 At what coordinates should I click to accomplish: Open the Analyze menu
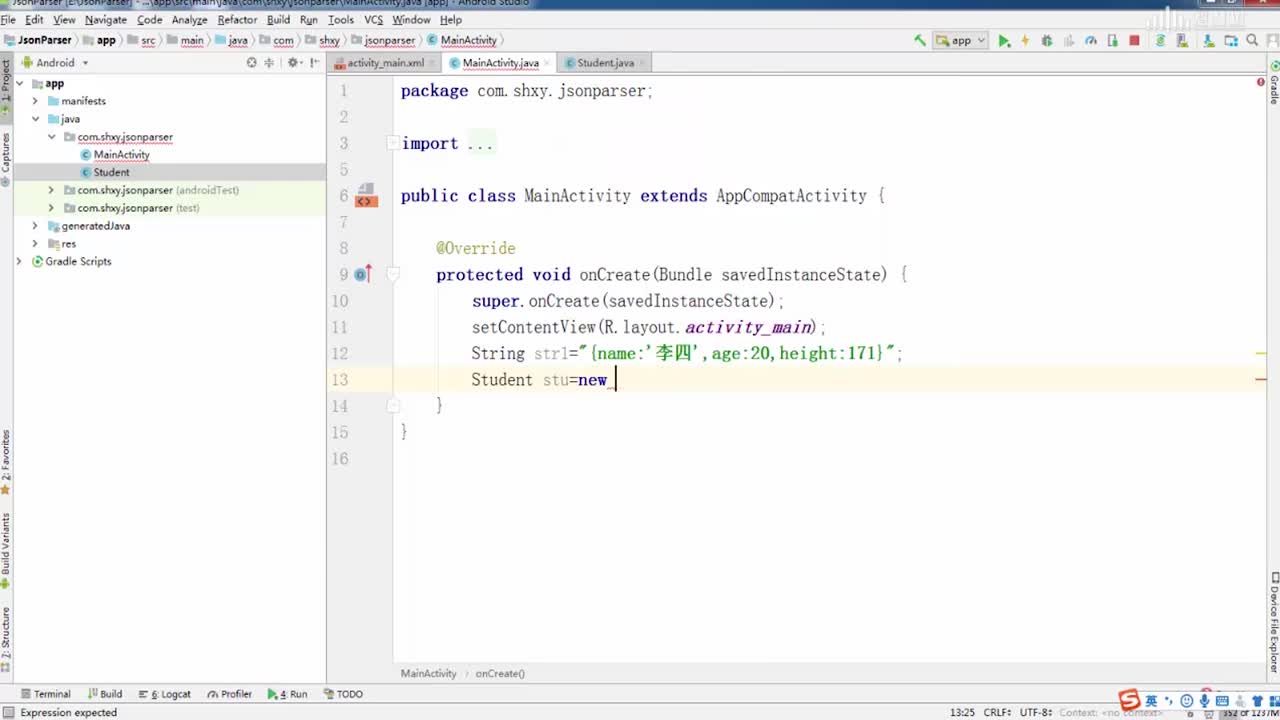189,19
